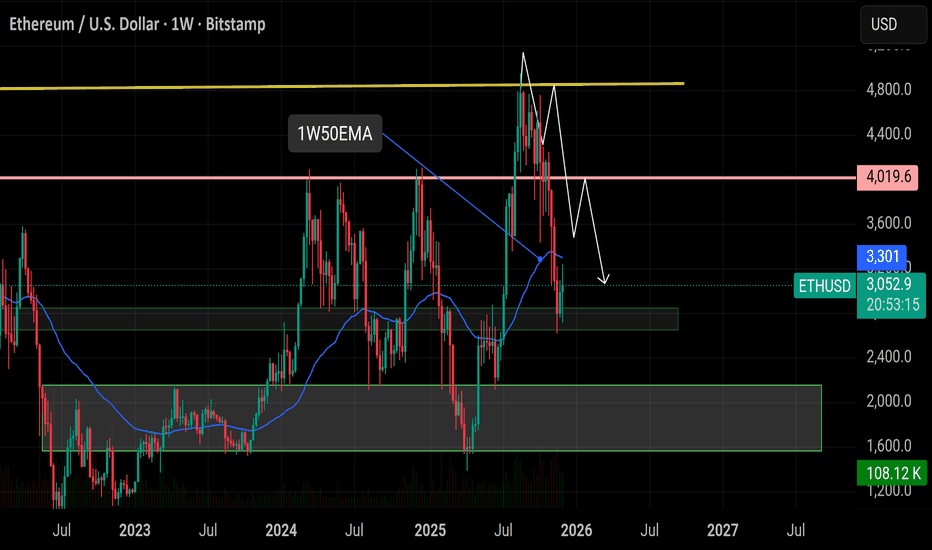Click the blue dot on the EMA line
This screenshot has width=932, height=550.
click(x=542, y=259)
